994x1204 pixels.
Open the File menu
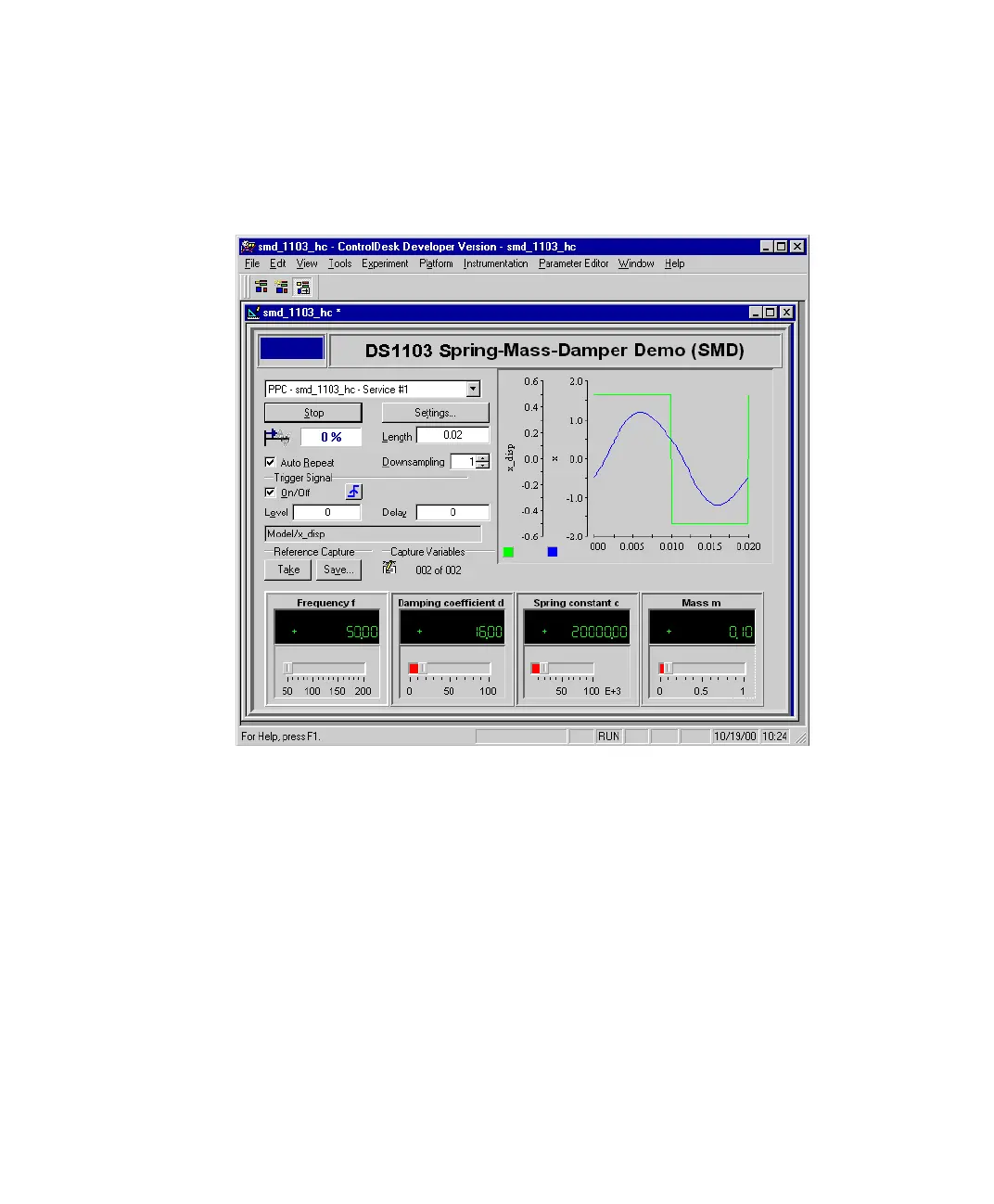252,263
